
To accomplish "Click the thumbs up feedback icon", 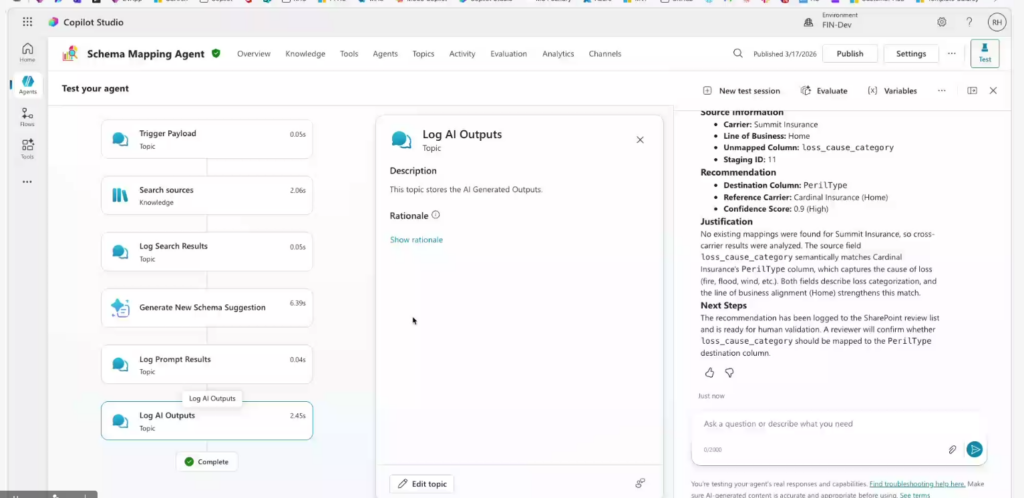I will 709,372.
